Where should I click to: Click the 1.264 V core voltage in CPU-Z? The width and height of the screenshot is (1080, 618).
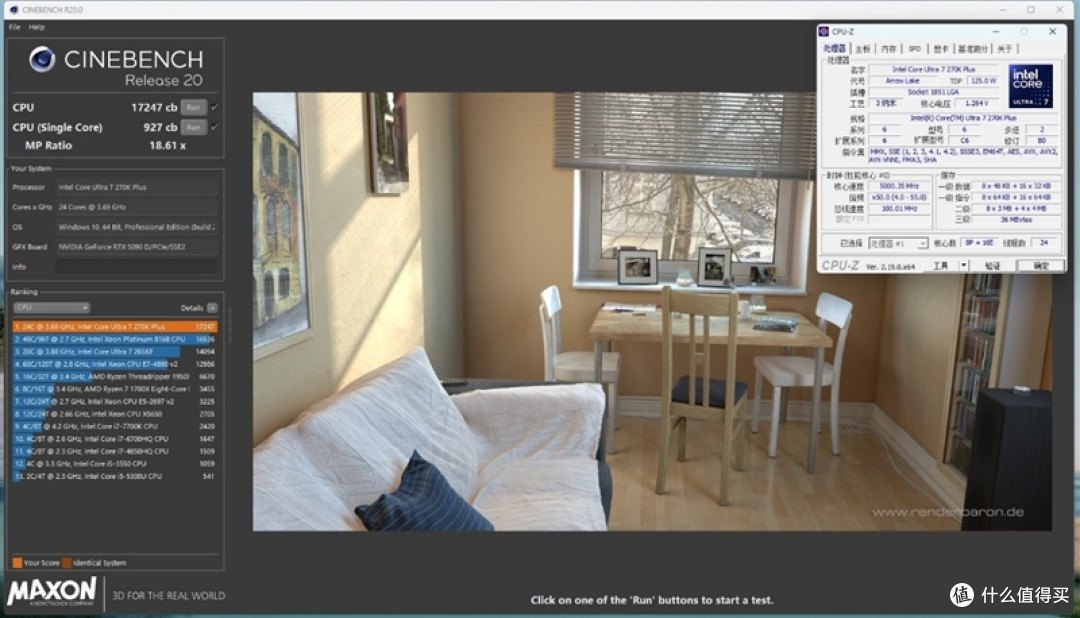click(976, 103)
